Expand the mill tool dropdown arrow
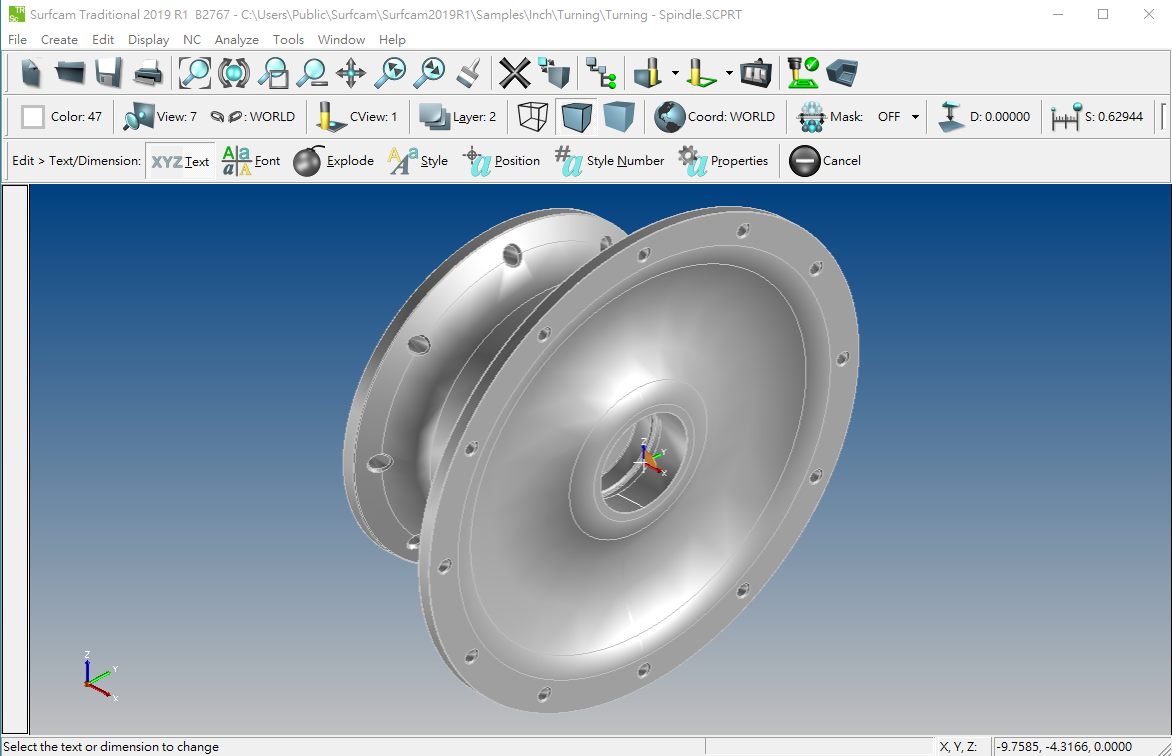 pos(675,73)
